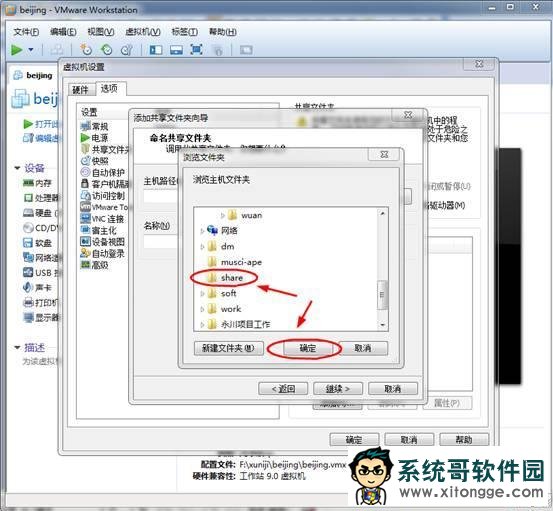Enter full screen mode icon
Image resolution: width=553 pixels, height=511 pixels.
coord(196,49)
